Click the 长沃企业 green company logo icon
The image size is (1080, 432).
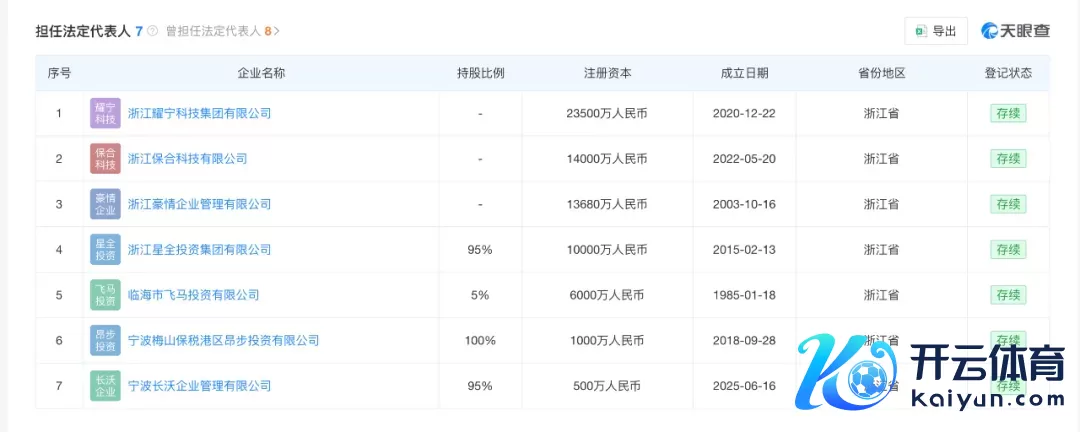coord(105,385)
